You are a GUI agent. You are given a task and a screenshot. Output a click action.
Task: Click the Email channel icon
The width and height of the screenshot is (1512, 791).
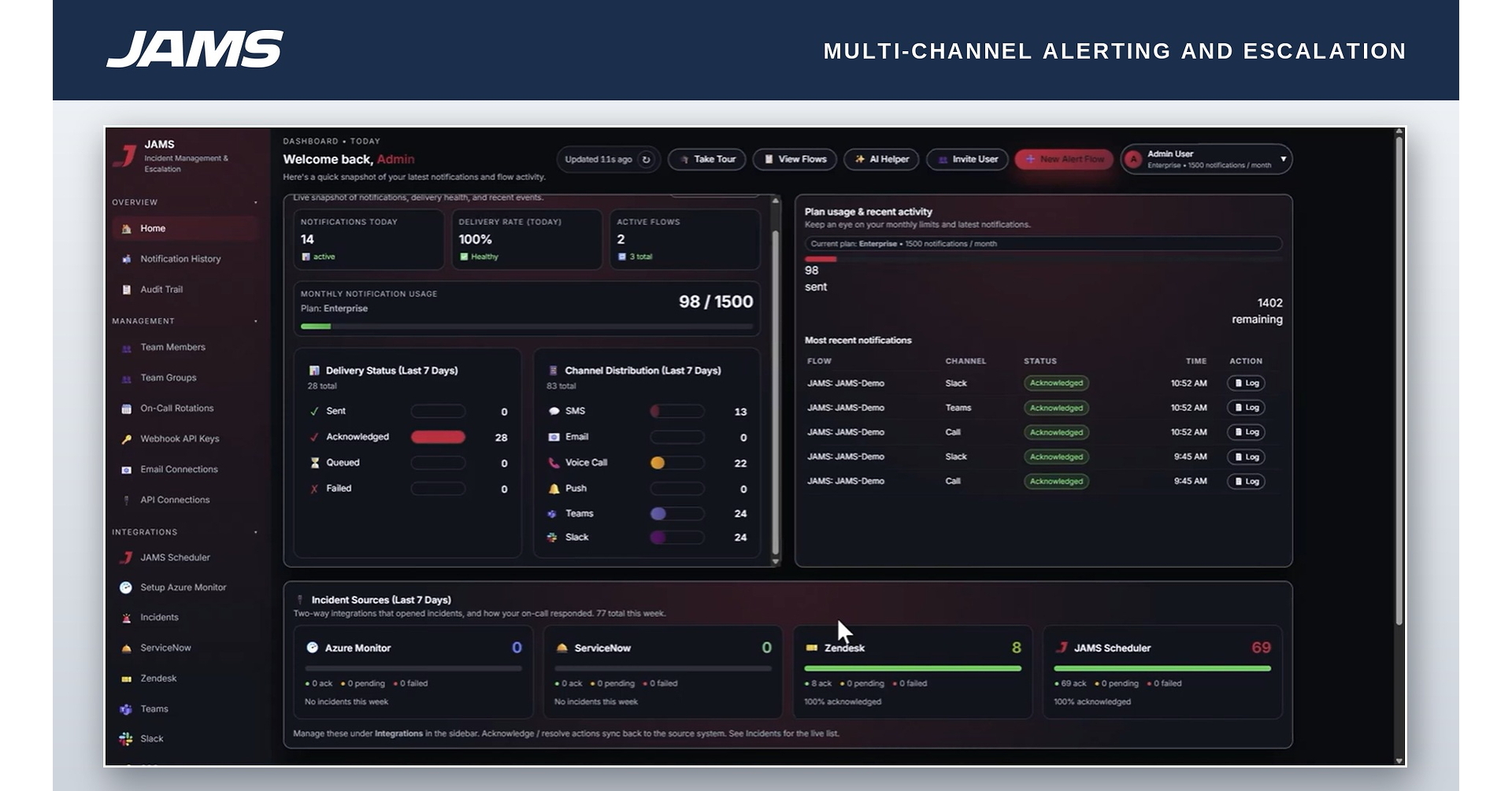tap(554, 437)
